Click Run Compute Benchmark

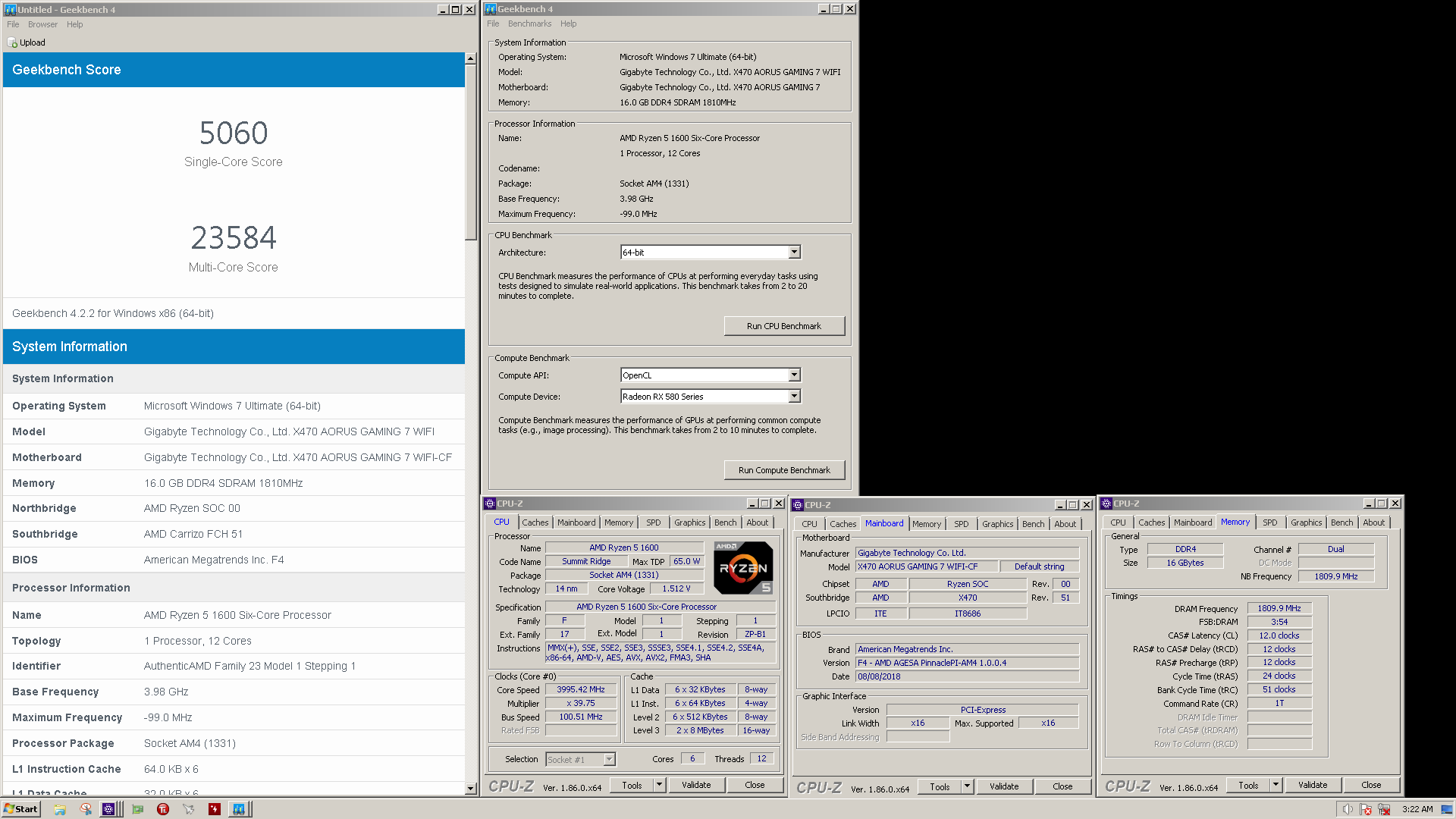click(x=784, y=470)
